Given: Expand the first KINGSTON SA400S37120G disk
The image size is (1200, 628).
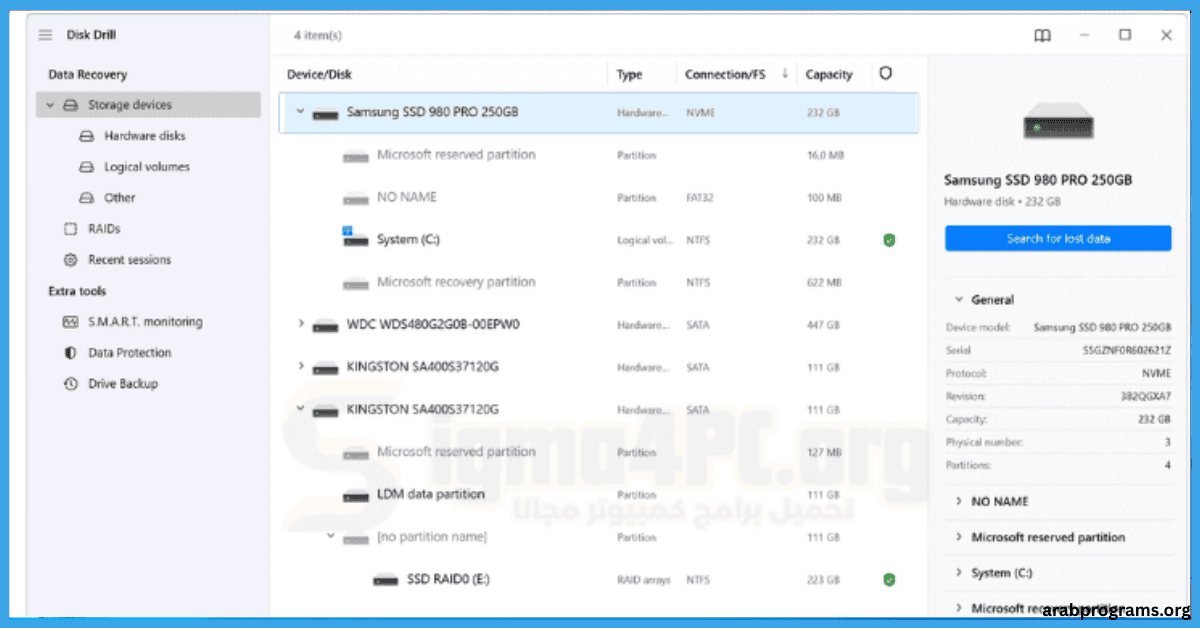Looking at the screenshot, I should [300, 366].
